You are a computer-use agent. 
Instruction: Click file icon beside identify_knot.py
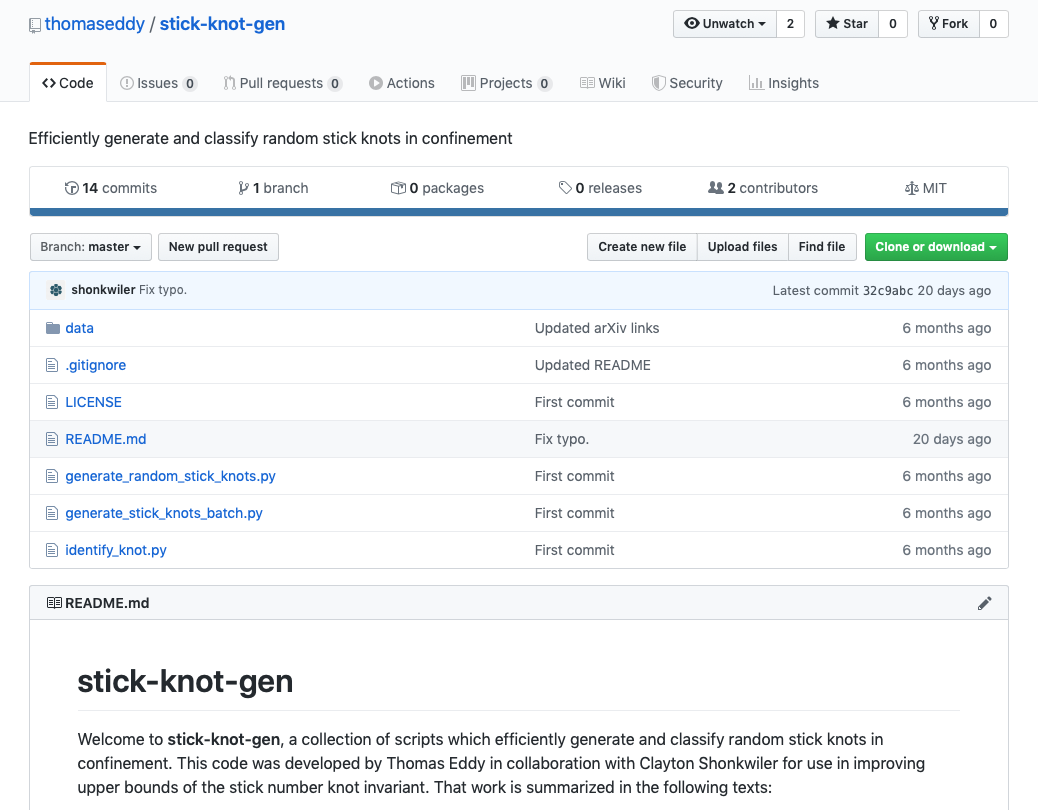click(x=52, y=551)
